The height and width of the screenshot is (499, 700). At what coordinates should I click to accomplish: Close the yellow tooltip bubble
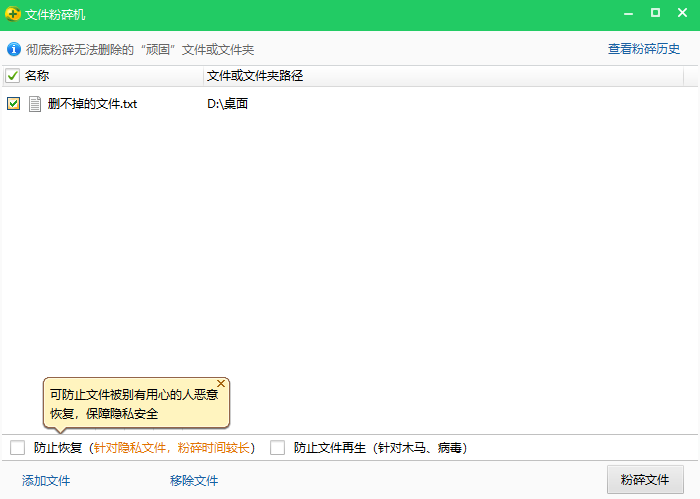coord(221,383)
